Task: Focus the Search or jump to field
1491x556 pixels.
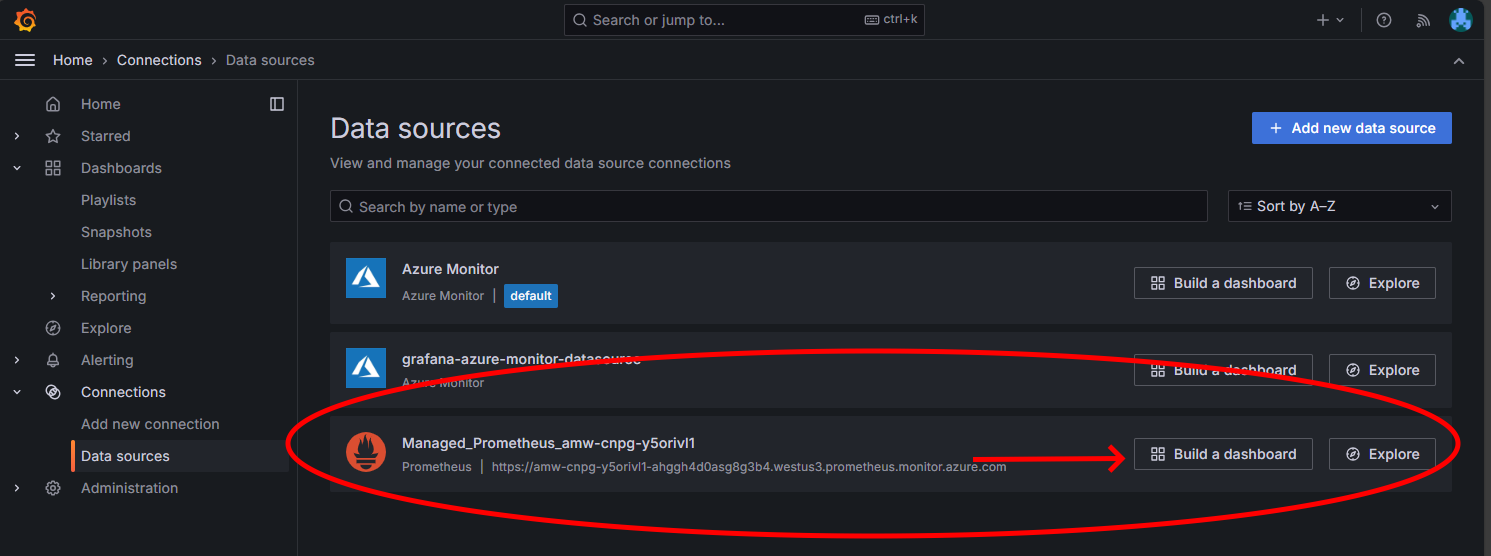Action: [744, 20]
